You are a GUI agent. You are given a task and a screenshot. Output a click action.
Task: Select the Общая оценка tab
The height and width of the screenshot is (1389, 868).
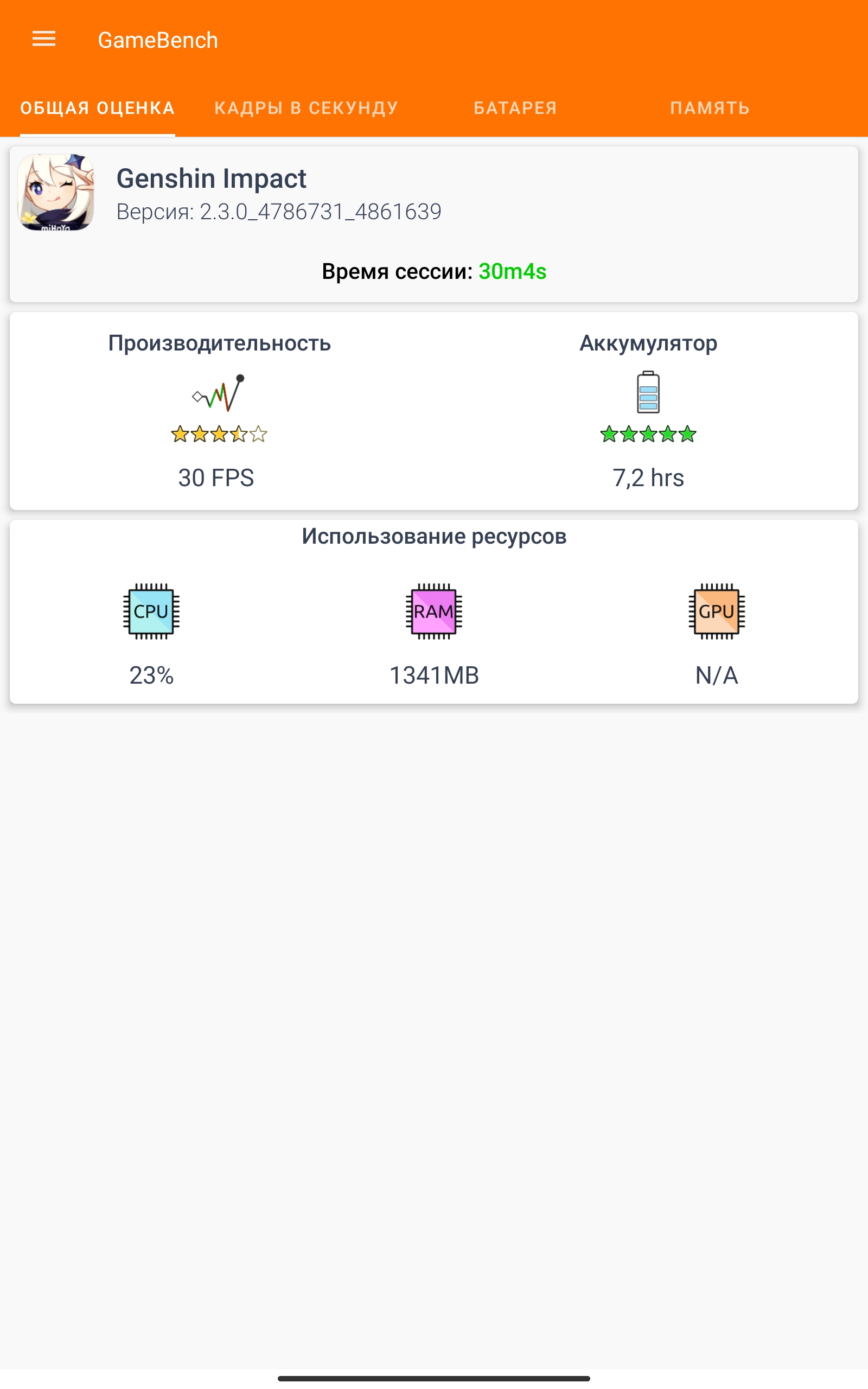[98, 108]
